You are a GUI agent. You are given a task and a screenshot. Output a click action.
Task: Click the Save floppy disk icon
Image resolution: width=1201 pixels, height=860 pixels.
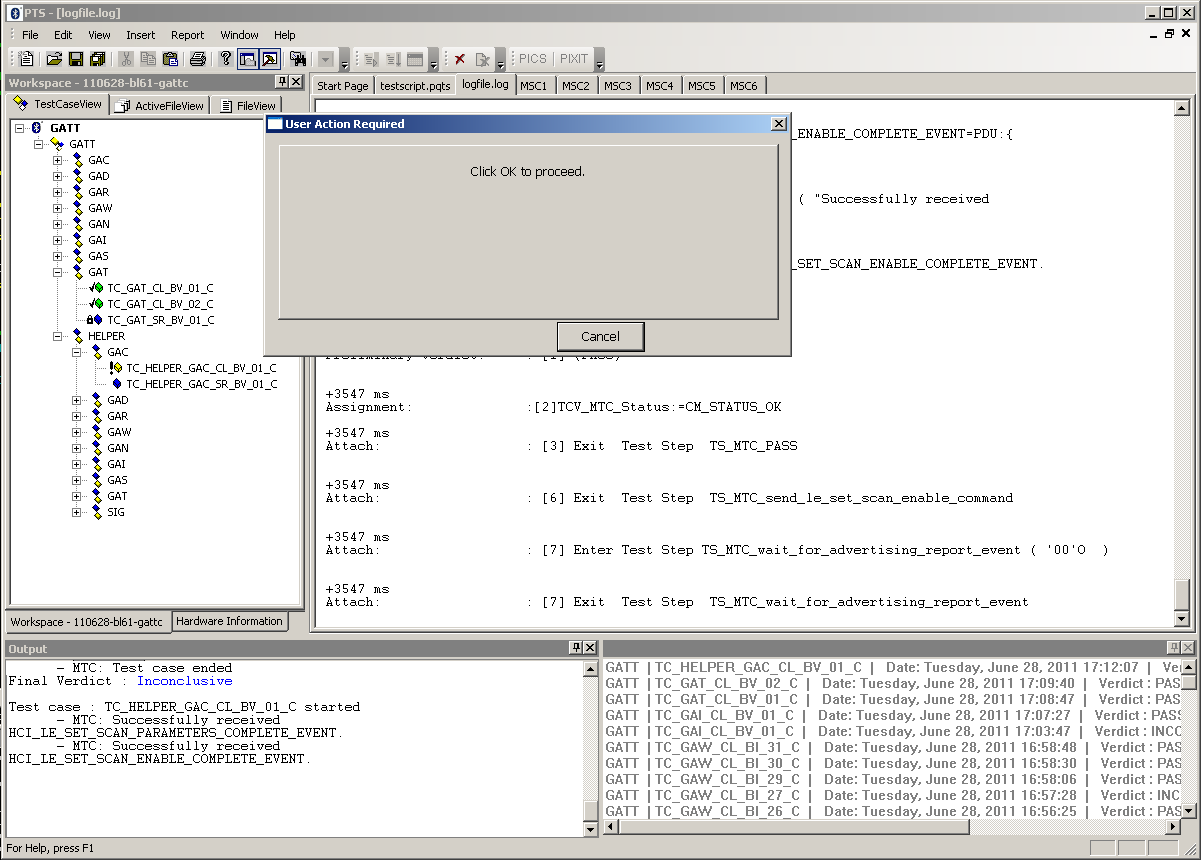tap(76, 59)
